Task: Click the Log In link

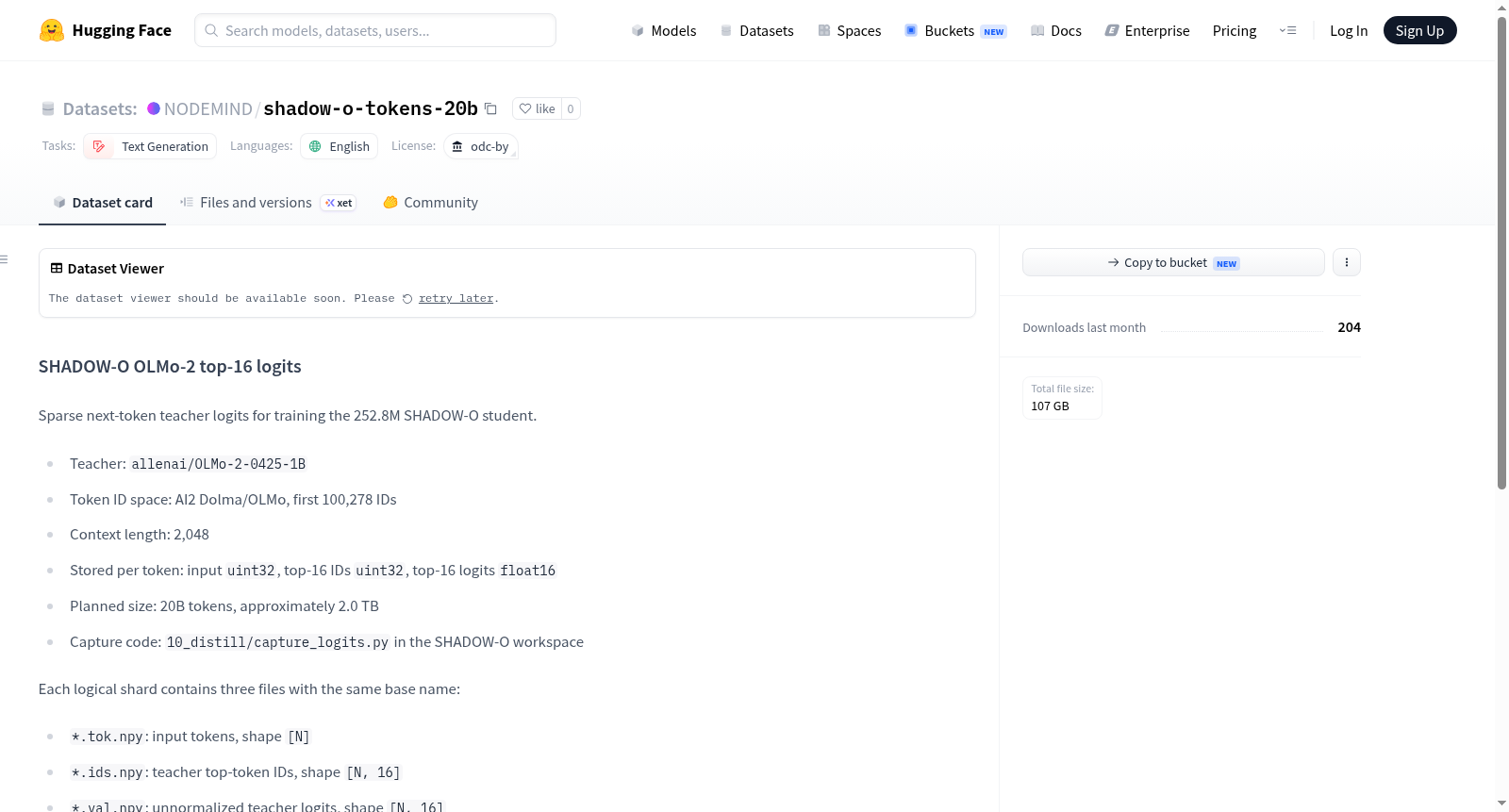Action: coord(1349,30)
